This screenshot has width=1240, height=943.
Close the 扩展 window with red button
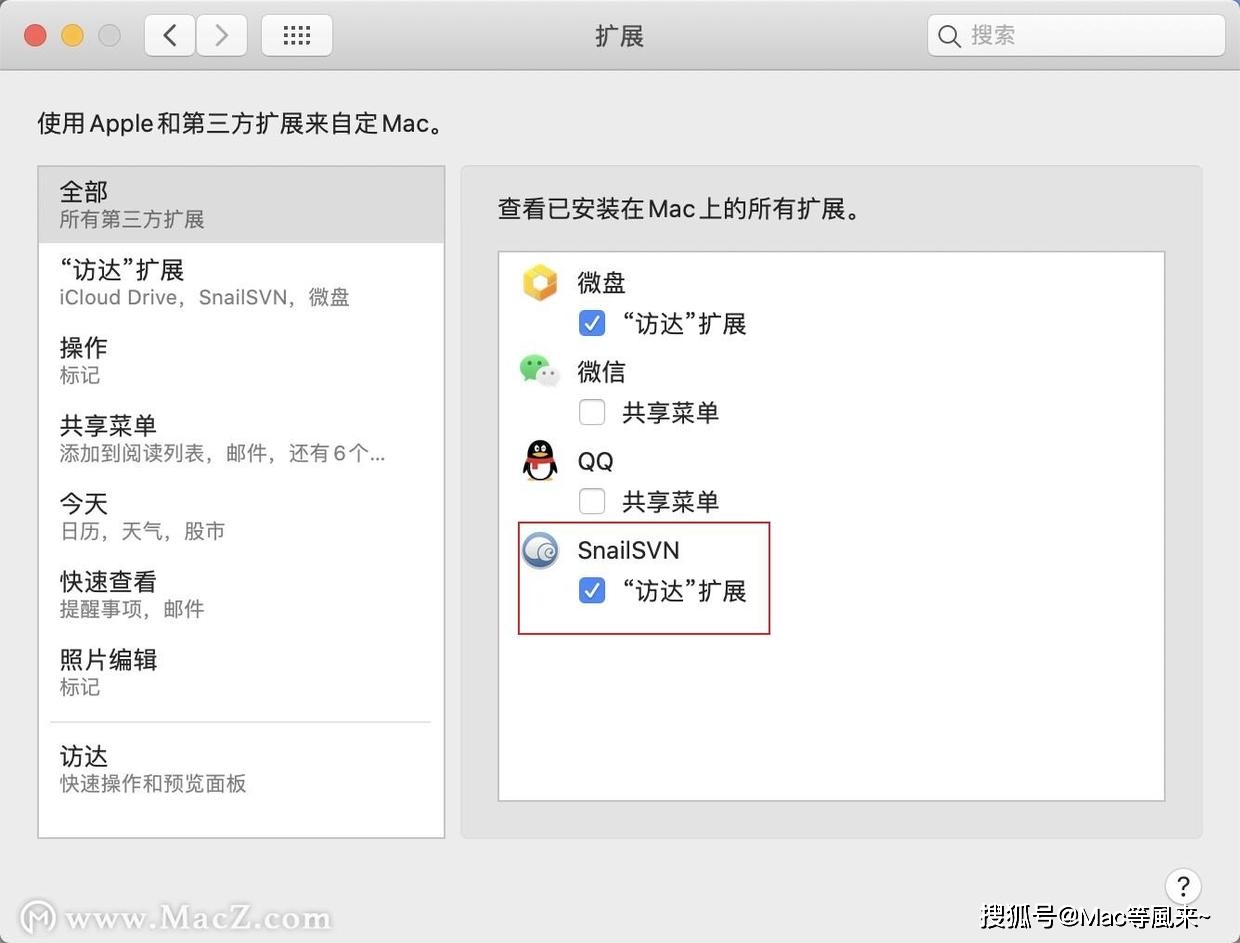point(35,36)
